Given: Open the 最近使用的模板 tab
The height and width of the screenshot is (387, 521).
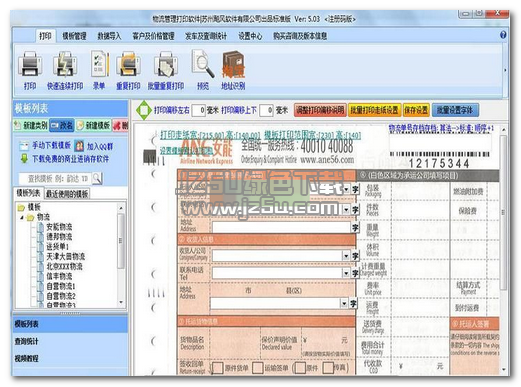Looking at the screenshot, I should (67, 194).
